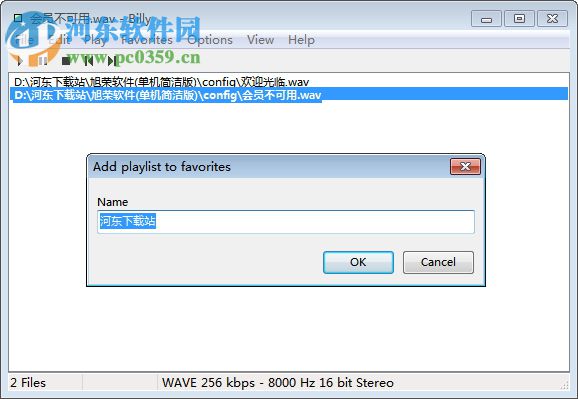Open the File menu
Viewport: 578px width, 399px height.
tap(25, 40)
